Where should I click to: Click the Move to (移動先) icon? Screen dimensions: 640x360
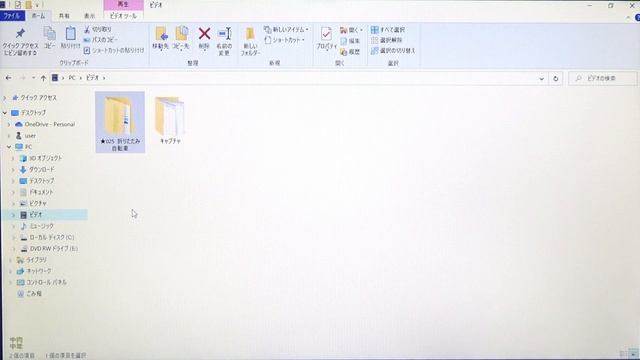(161, 34)
